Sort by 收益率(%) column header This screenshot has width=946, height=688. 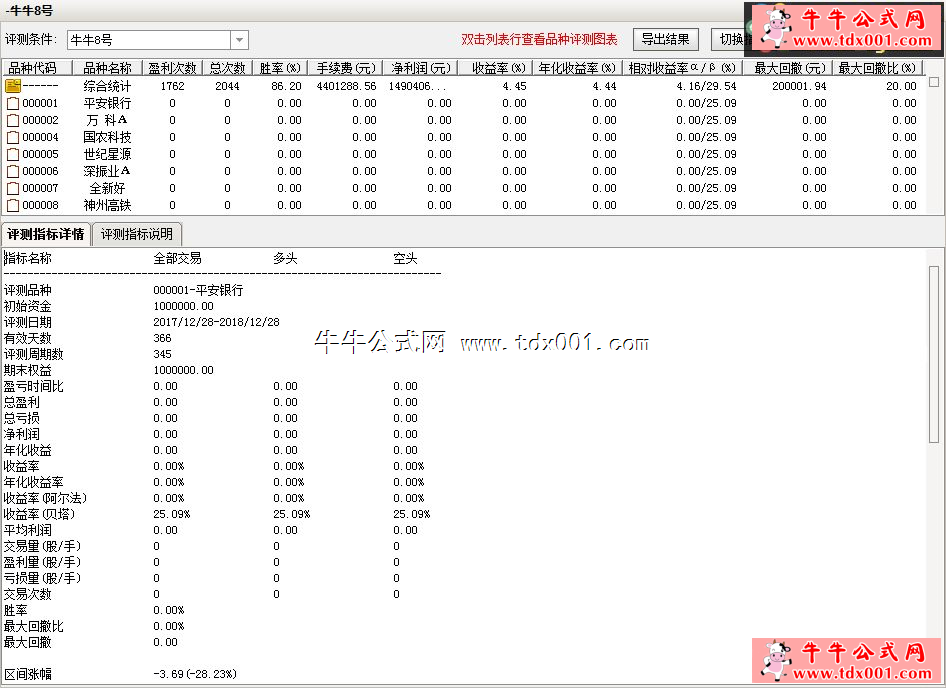[496, 68]
